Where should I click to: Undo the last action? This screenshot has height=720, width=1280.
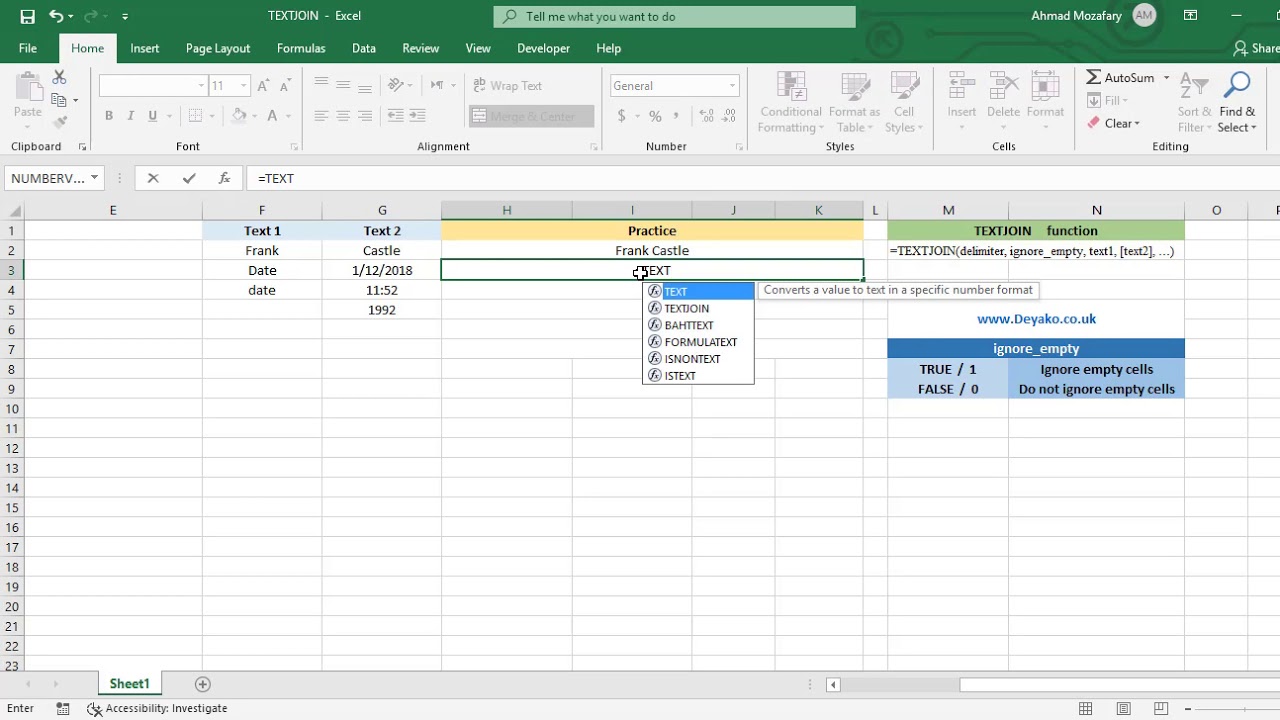(x=56, y=16)
